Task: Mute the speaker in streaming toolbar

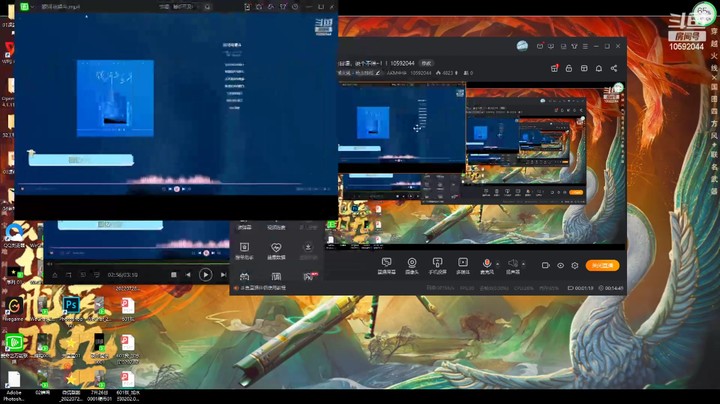Action: [x=512, y=263]
